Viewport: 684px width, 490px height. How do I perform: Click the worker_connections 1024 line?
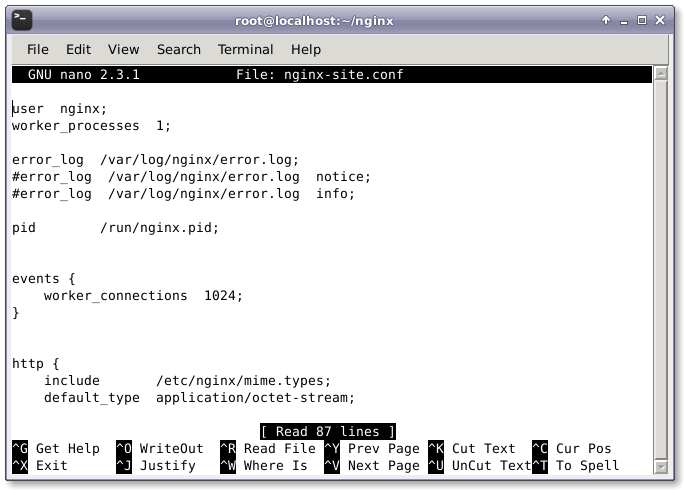click(143, 295)
